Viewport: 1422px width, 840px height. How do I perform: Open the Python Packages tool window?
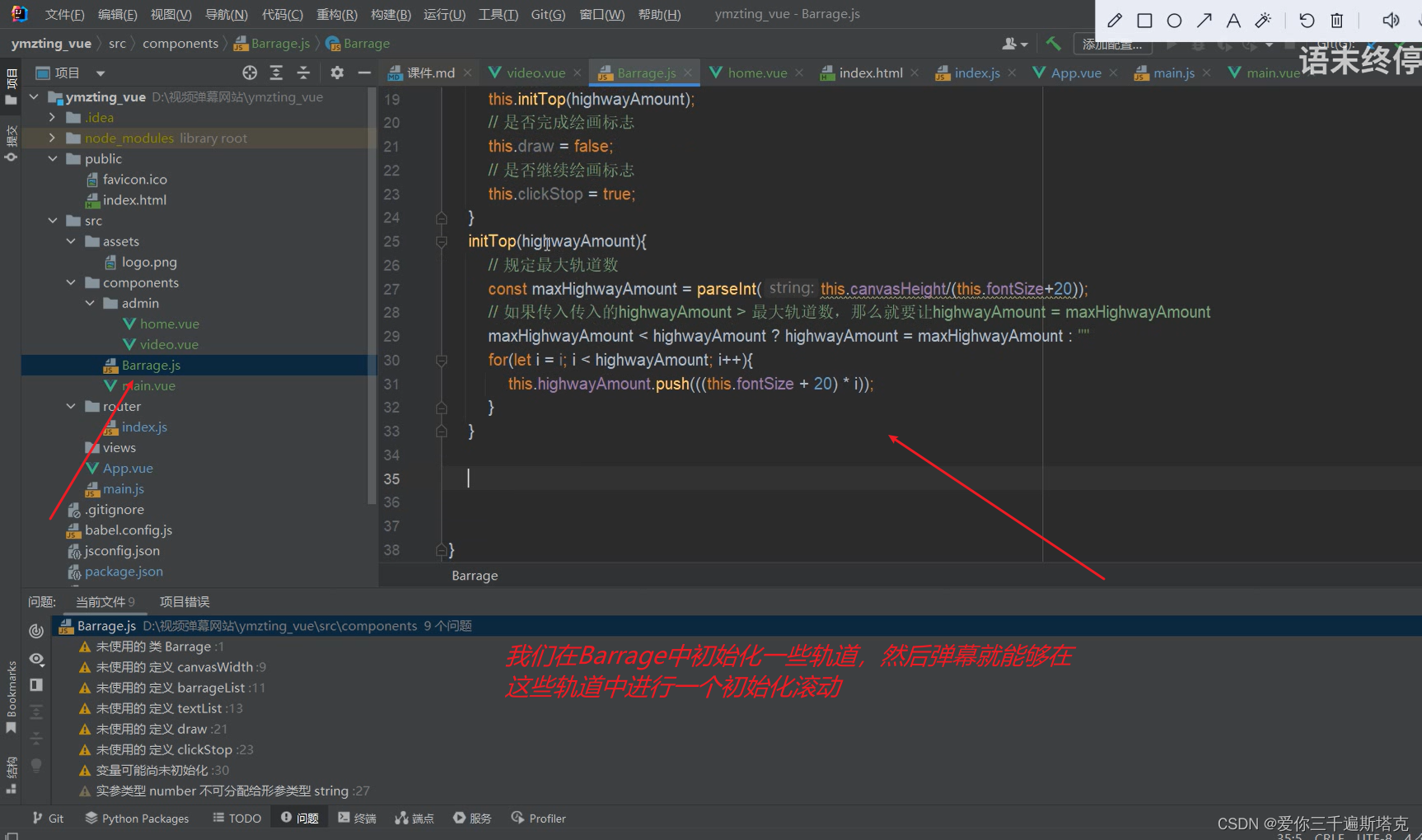coord(137,818)
